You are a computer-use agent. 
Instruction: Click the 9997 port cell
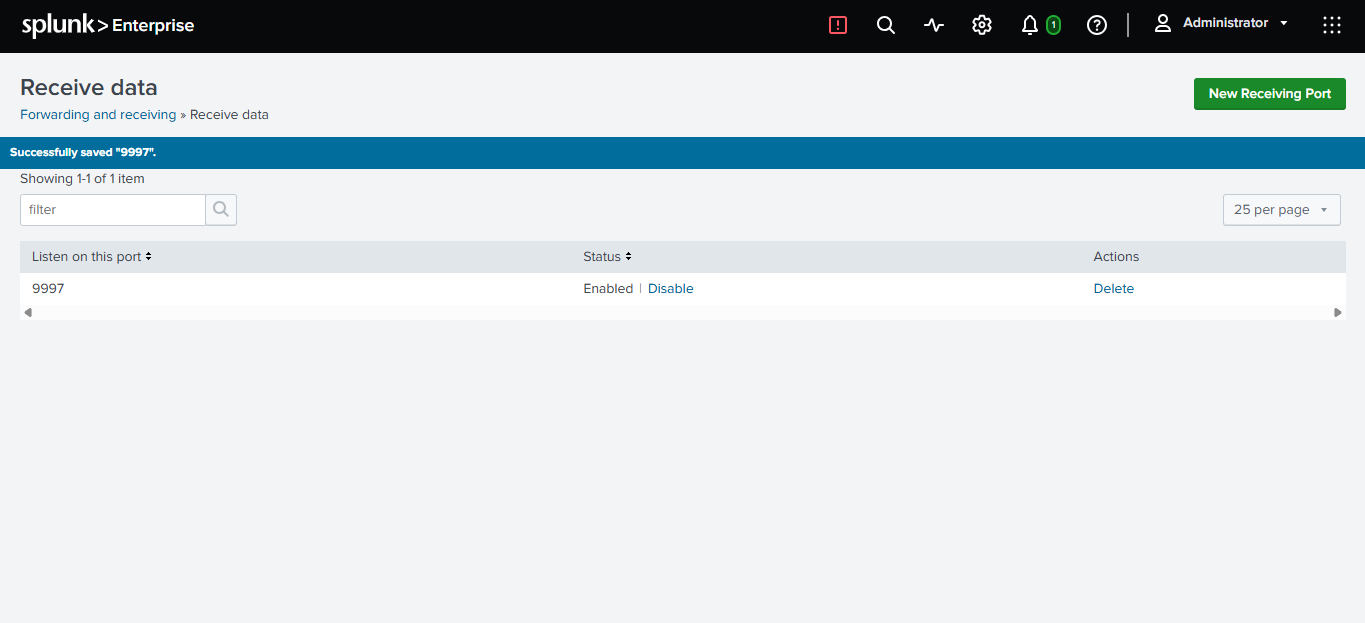point(48,289)
